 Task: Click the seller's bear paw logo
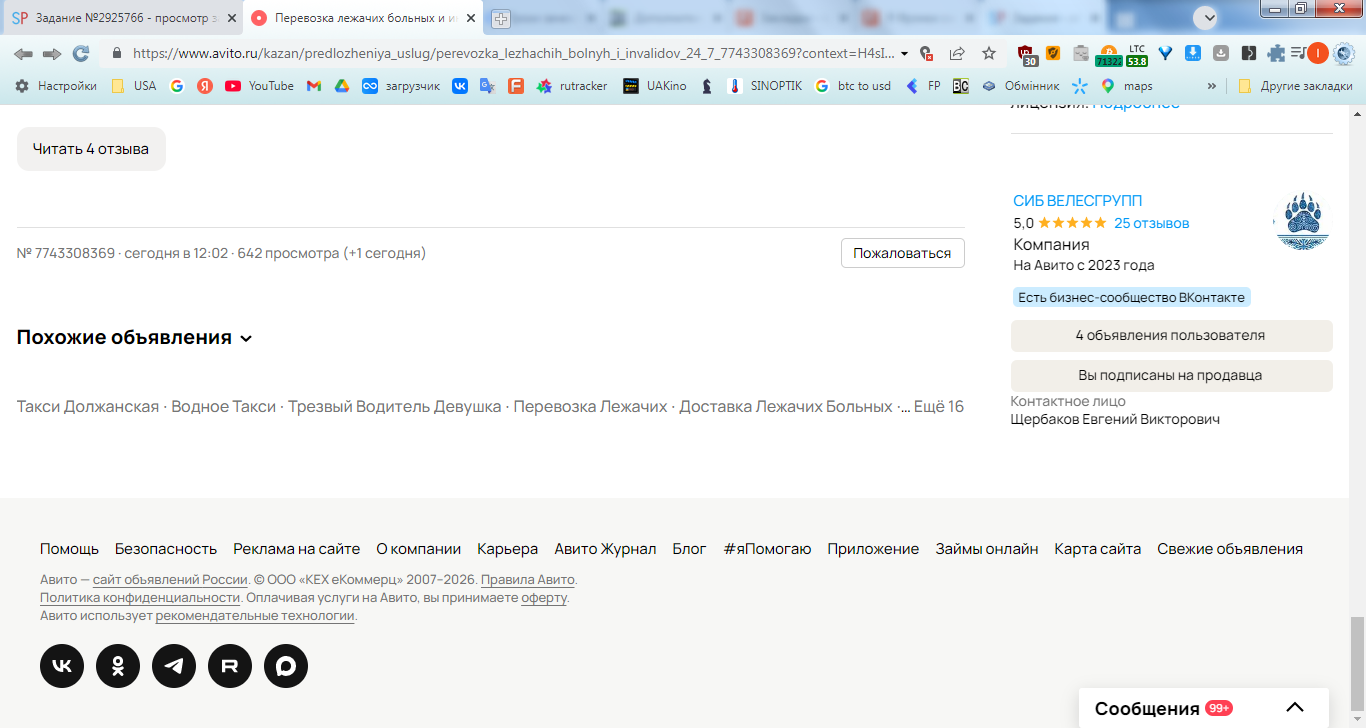[x=1301, y=221]
